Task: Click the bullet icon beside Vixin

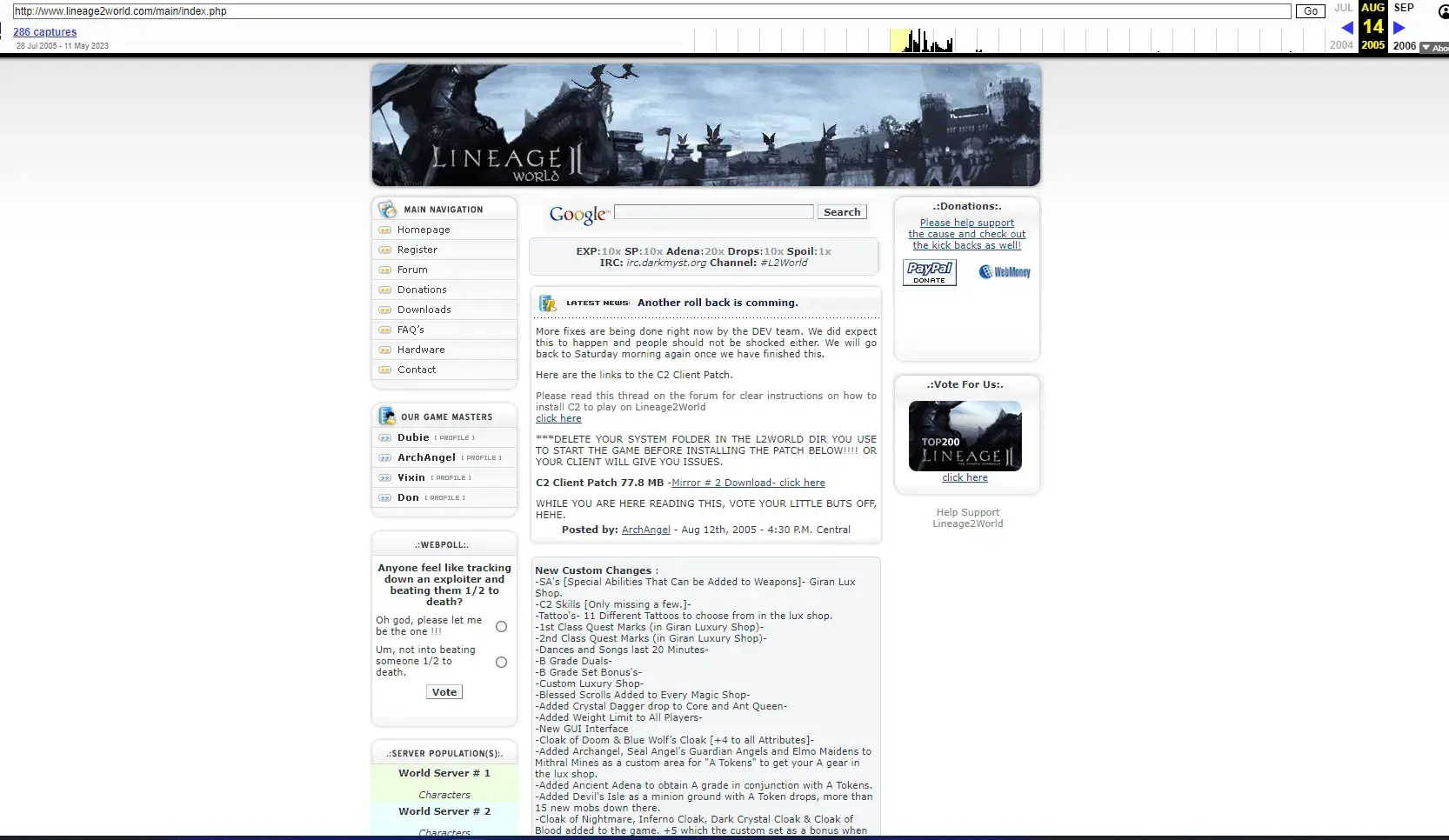Action: (x=385, y=478)
